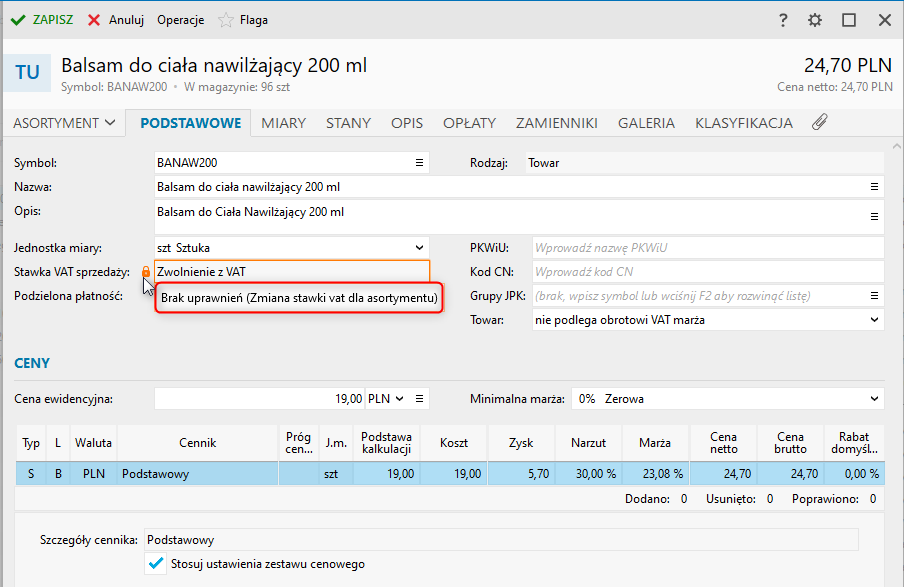Click the Cennik column header
The image size is (904, 587).
tap(198, 443)
